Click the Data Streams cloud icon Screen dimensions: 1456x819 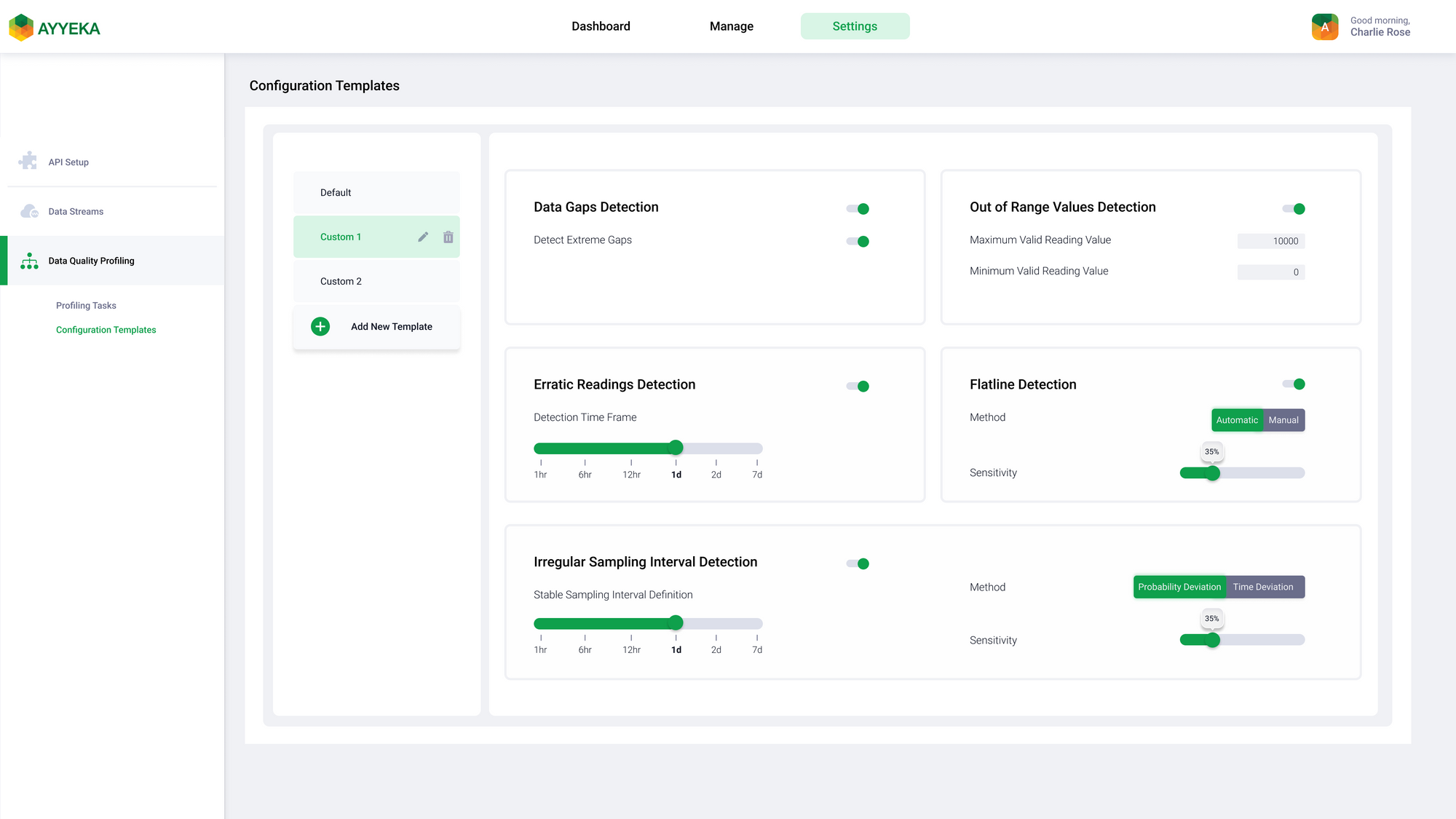point(29,211)
